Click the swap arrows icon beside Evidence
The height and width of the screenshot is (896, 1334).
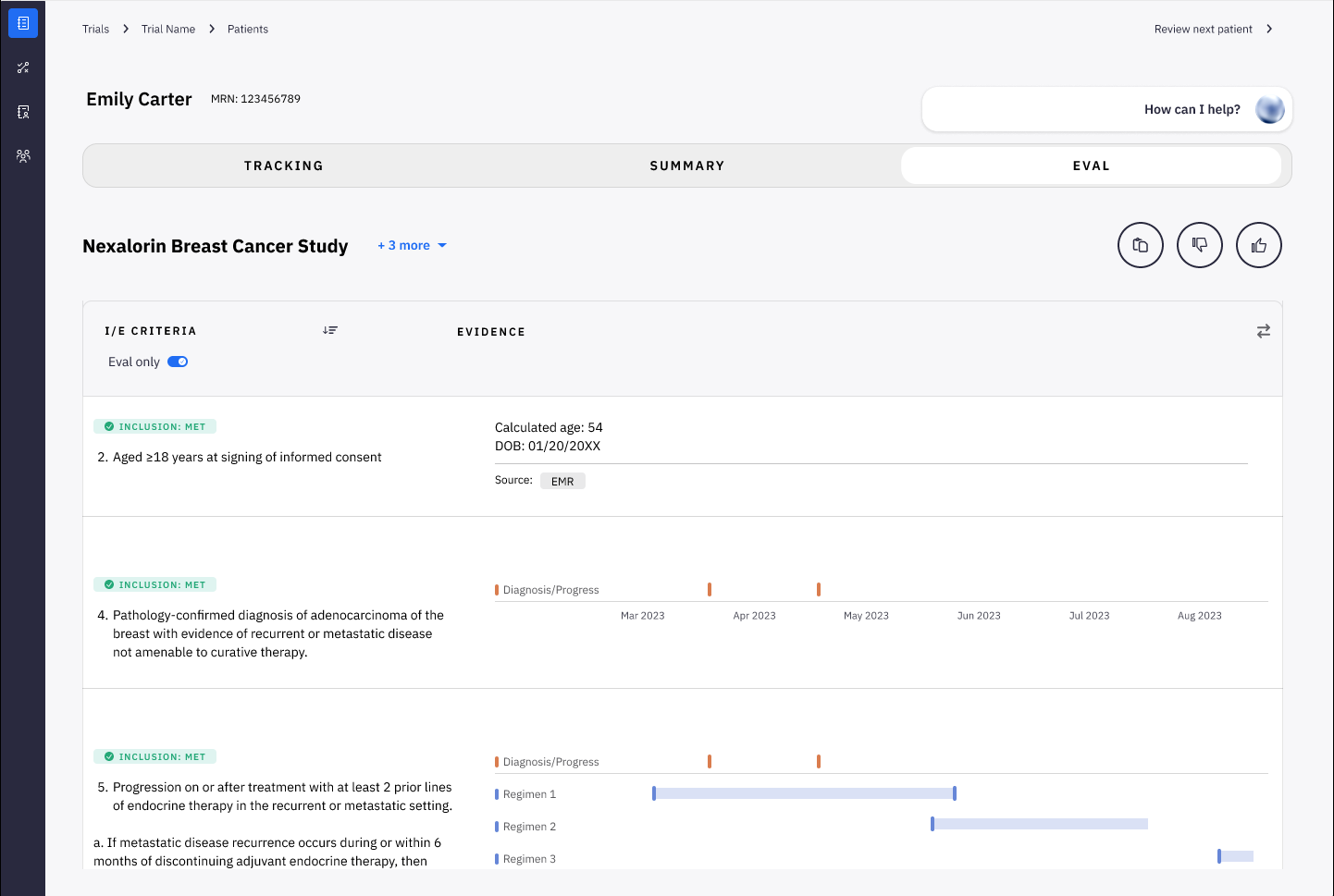pos(1263,331)
